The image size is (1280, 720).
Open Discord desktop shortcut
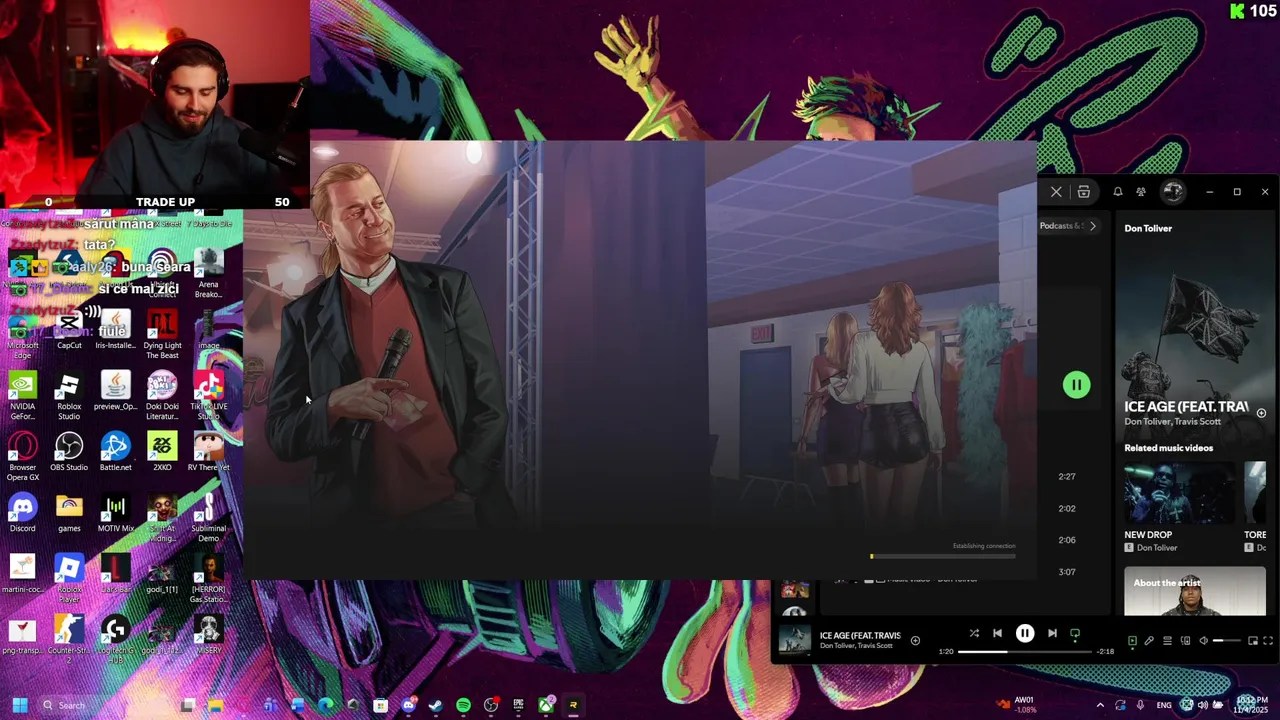(x=23, y=513)
